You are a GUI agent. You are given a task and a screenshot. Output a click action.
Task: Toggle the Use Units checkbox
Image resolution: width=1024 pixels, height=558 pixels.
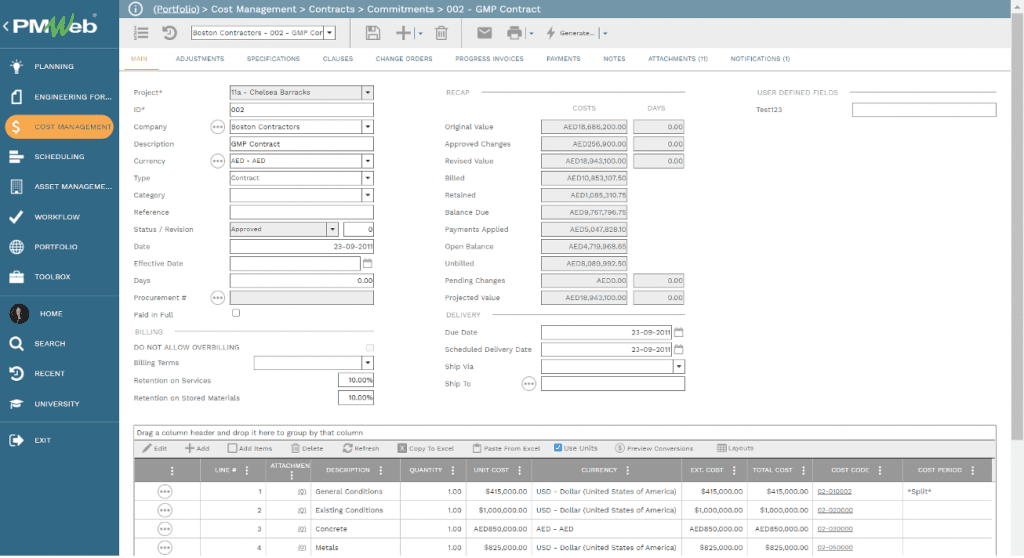pos(558,448)
